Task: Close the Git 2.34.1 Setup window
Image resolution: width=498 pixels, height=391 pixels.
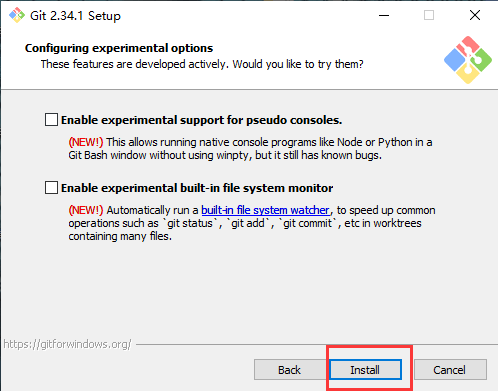Action: (475, 15)
